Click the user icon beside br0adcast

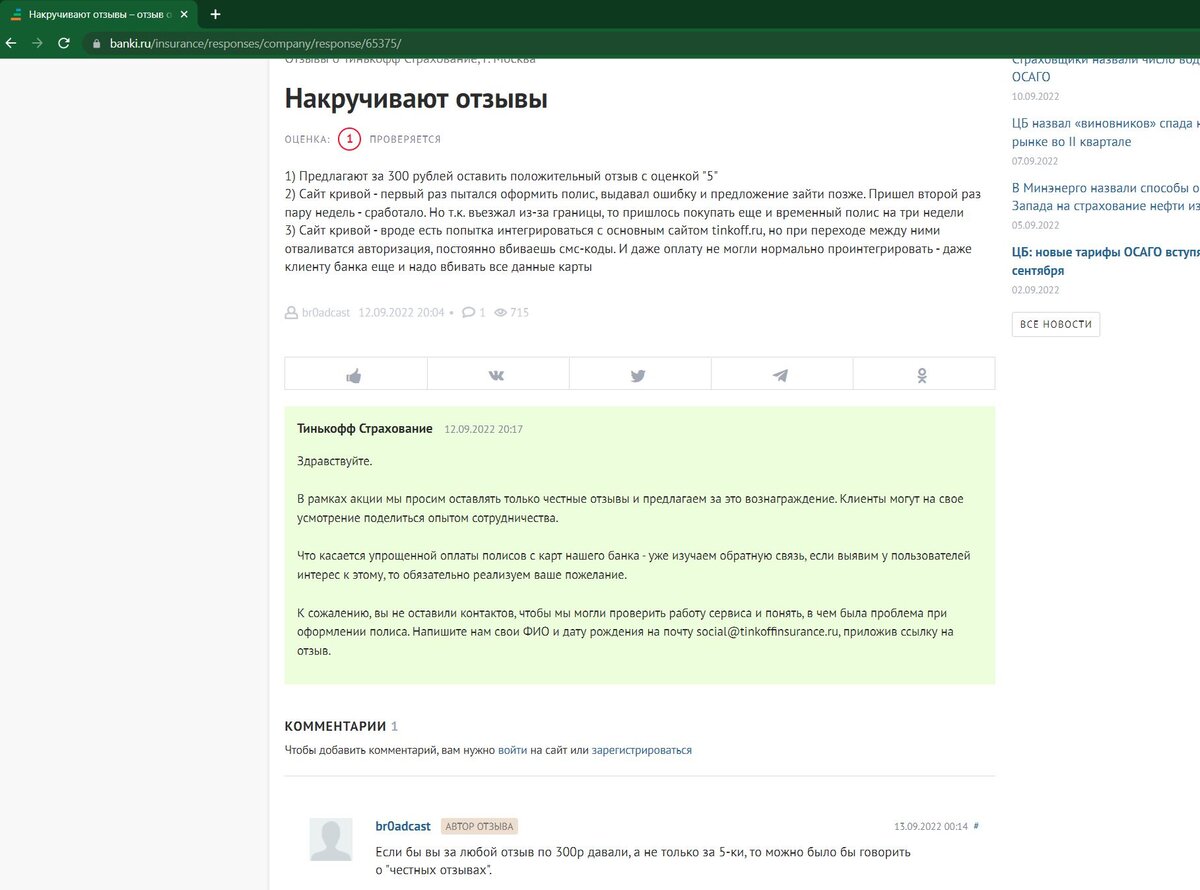[x=291, y=313]
